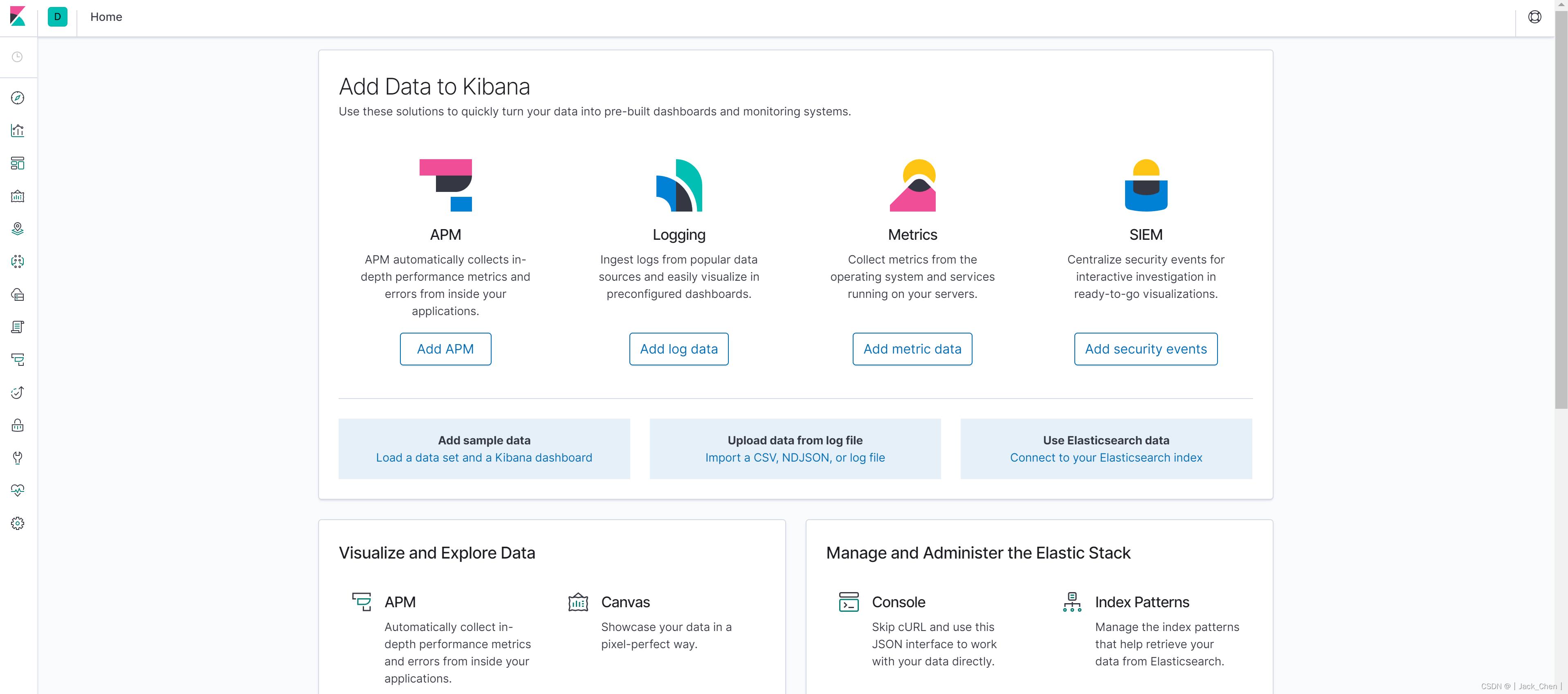Open Maps from the sidebar
The width and height of the screenshot is (1568, 694).
pyautogui.click(x=18, y=229)
